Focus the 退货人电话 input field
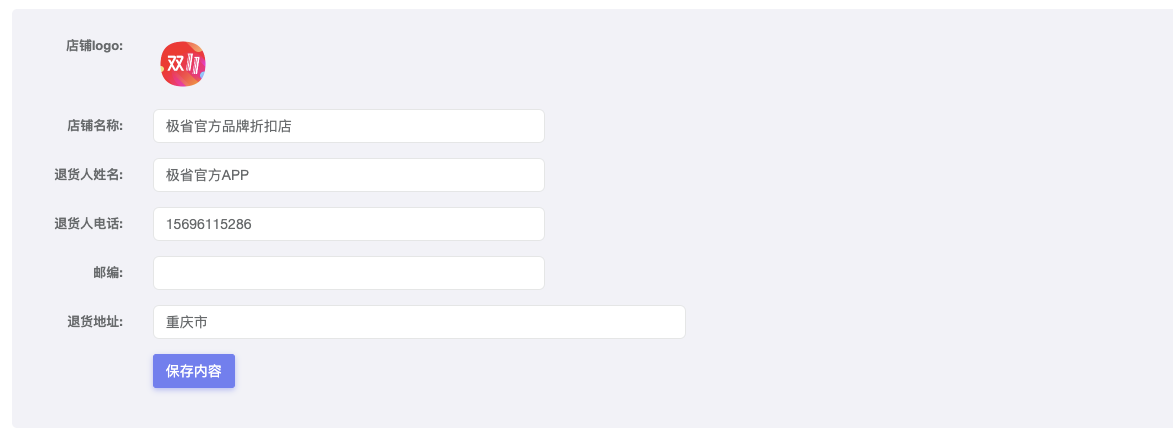 pos(349,224)
